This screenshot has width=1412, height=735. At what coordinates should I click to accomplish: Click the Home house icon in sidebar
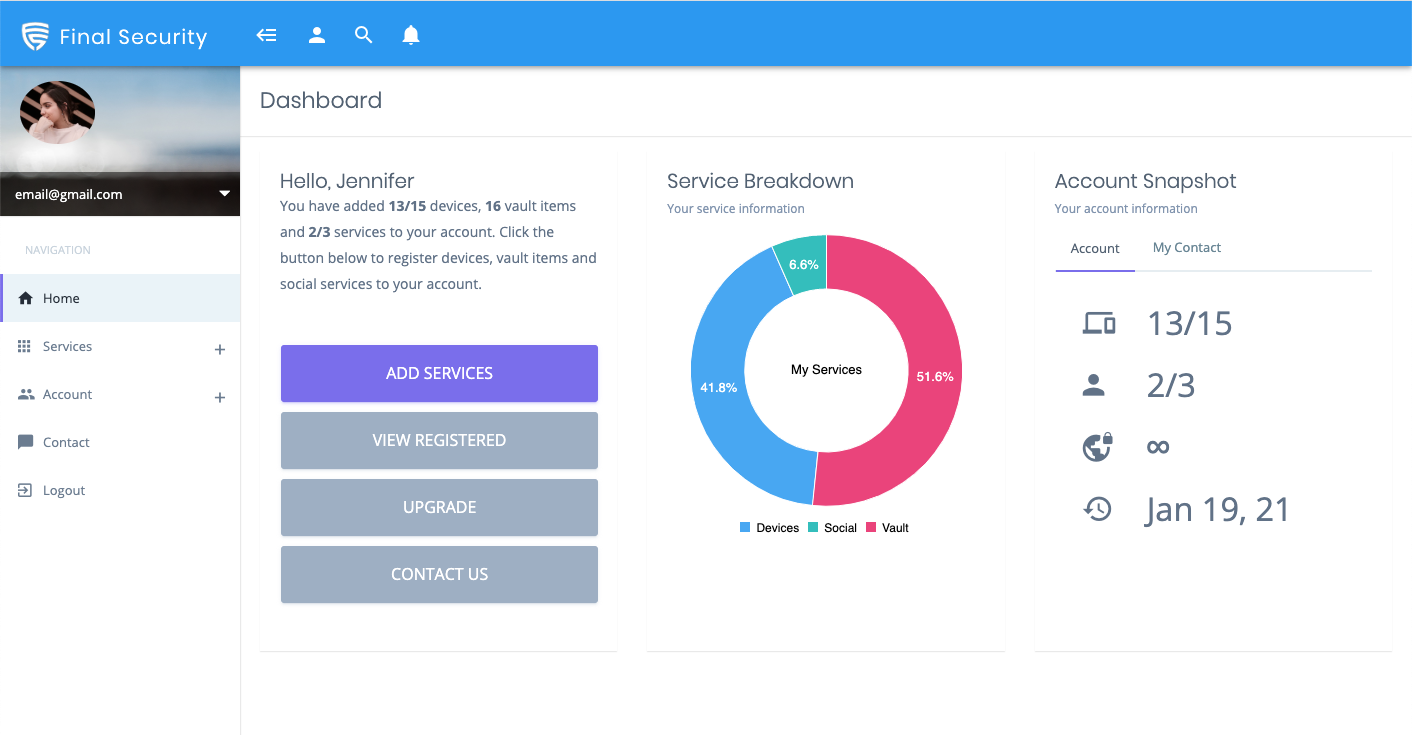pos(26,298)
